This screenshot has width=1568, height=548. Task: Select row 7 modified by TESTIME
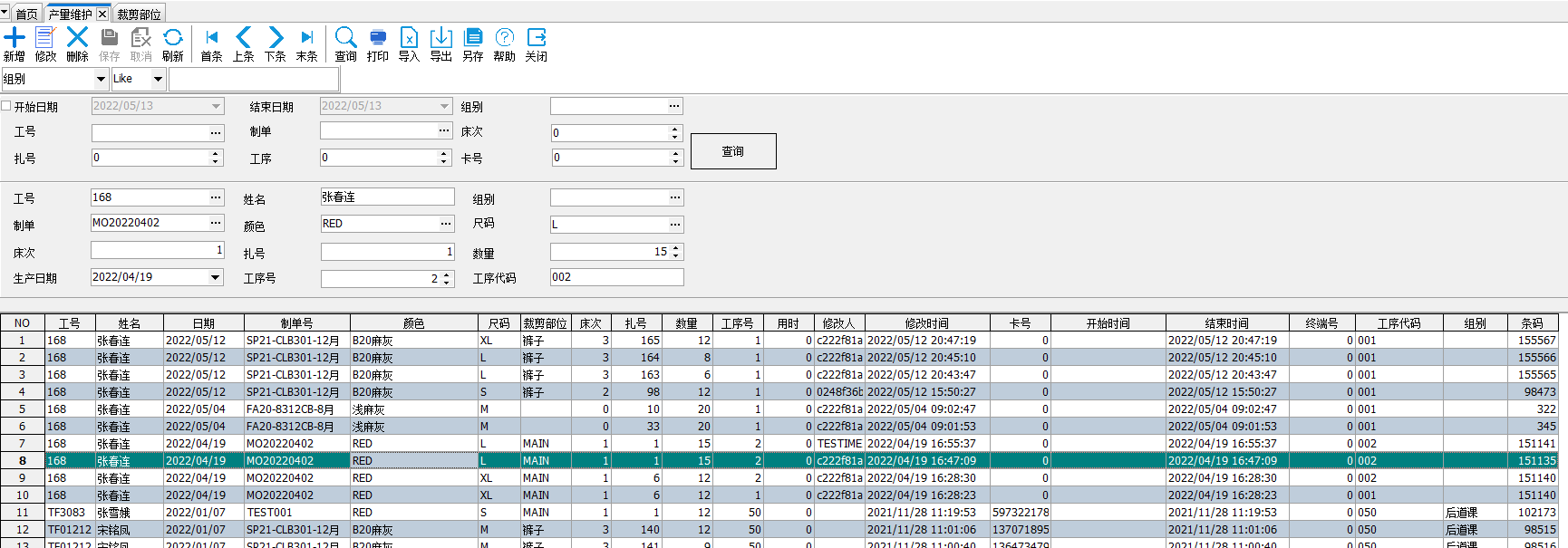click(779, 444)
